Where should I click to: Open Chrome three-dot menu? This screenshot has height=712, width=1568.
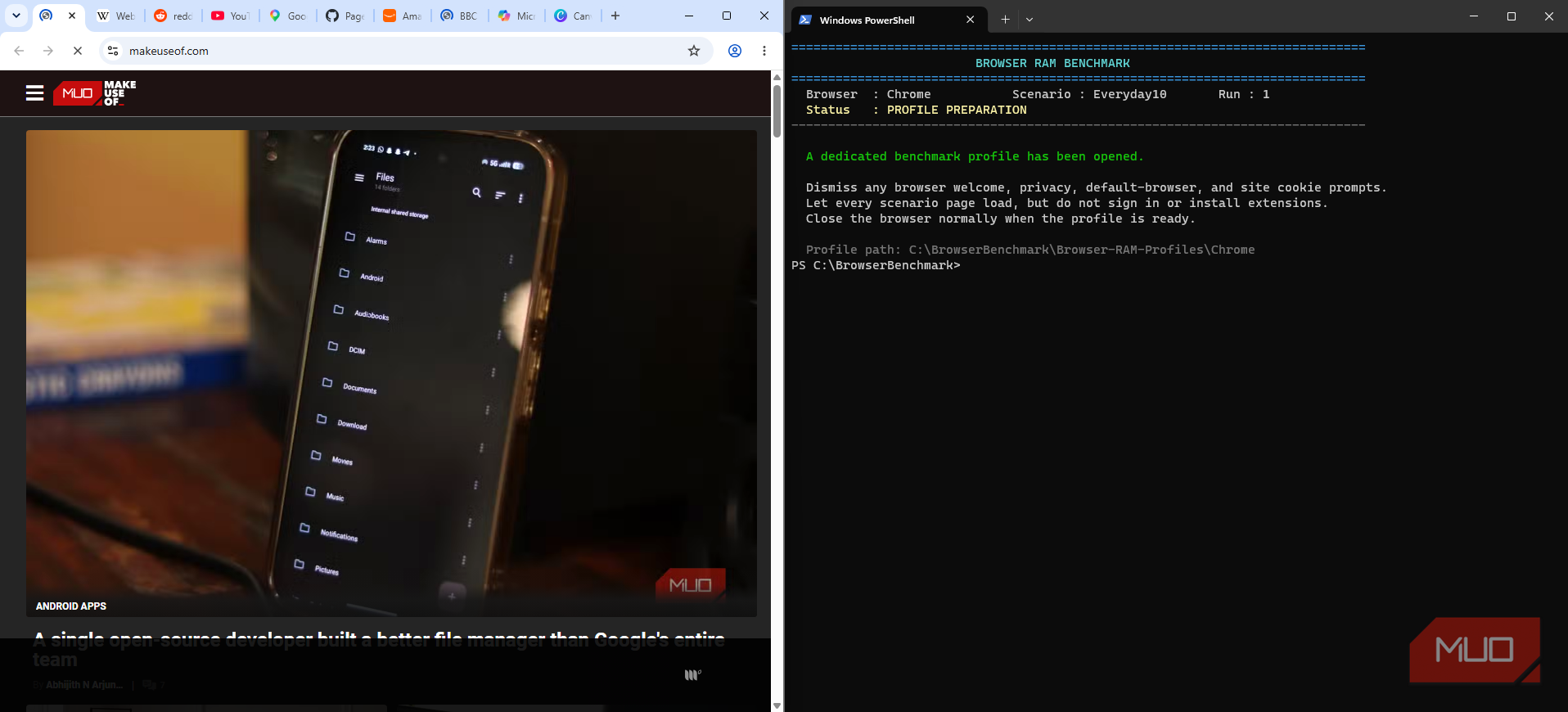(x=764, y=51)
